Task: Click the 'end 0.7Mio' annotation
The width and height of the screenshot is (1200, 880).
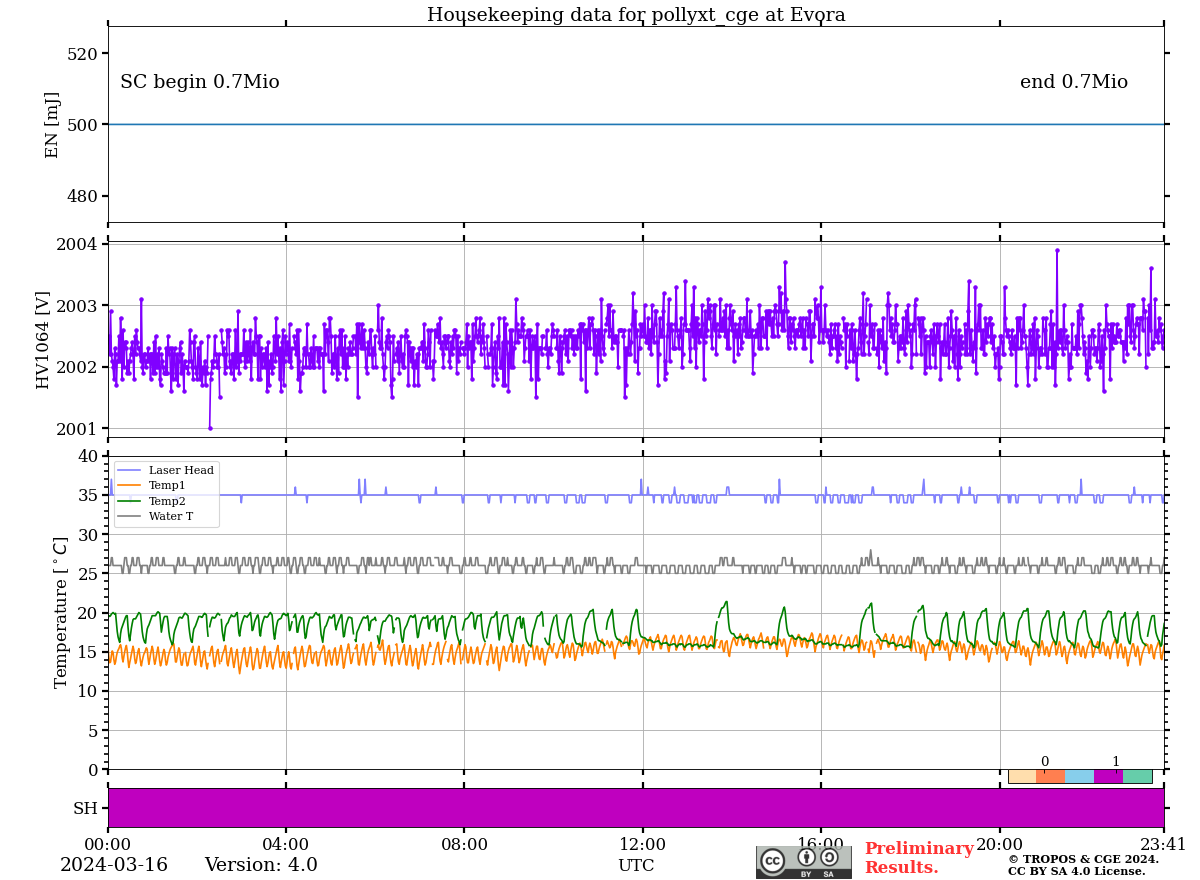Action: coord(1073,83)
